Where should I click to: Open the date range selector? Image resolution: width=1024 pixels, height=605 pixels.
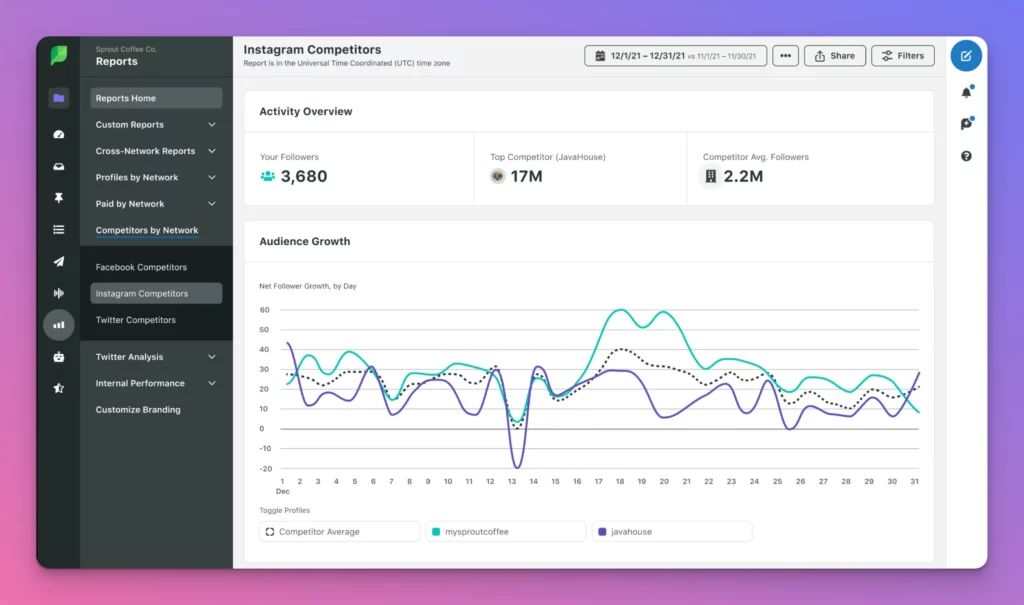pyautogui.click(x=676, y=55)
